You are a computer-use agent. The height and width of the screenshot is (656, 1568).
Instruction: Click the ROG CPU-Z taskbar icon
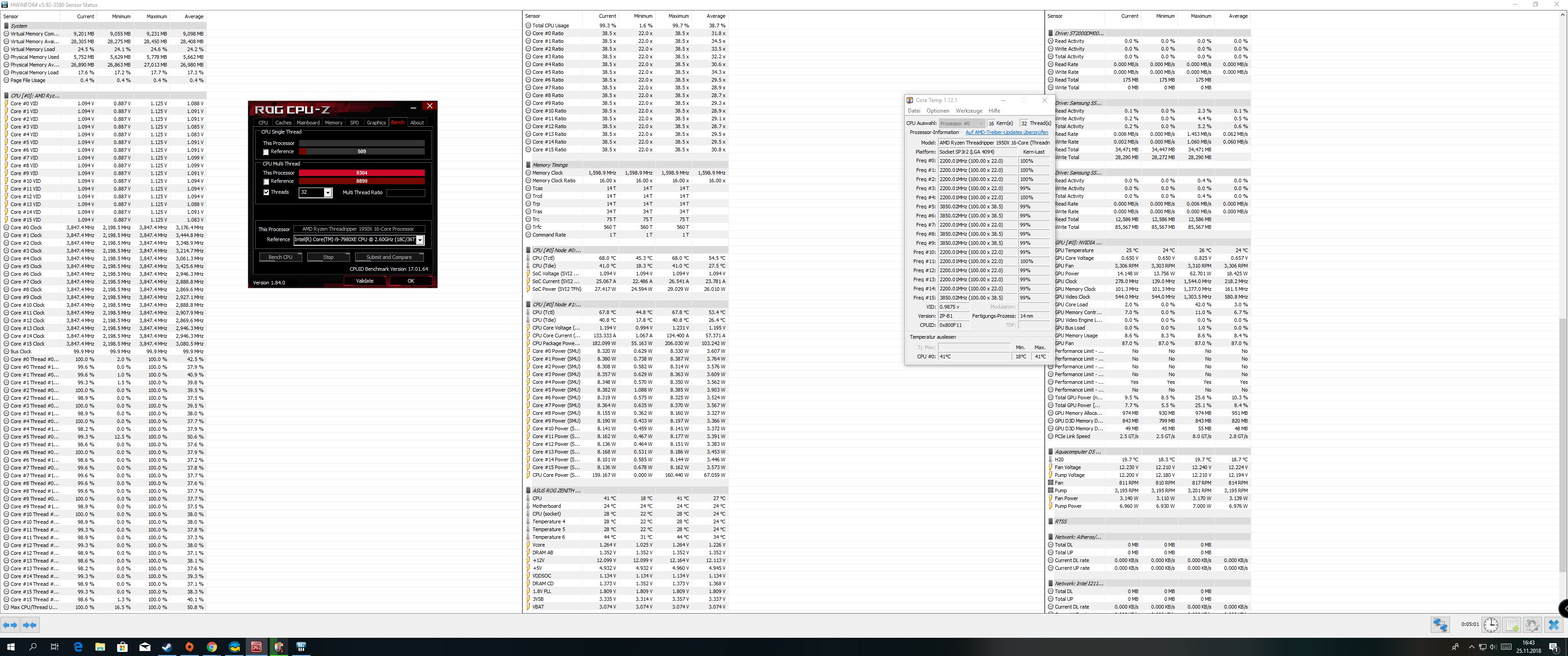click(x=256, y=647)
